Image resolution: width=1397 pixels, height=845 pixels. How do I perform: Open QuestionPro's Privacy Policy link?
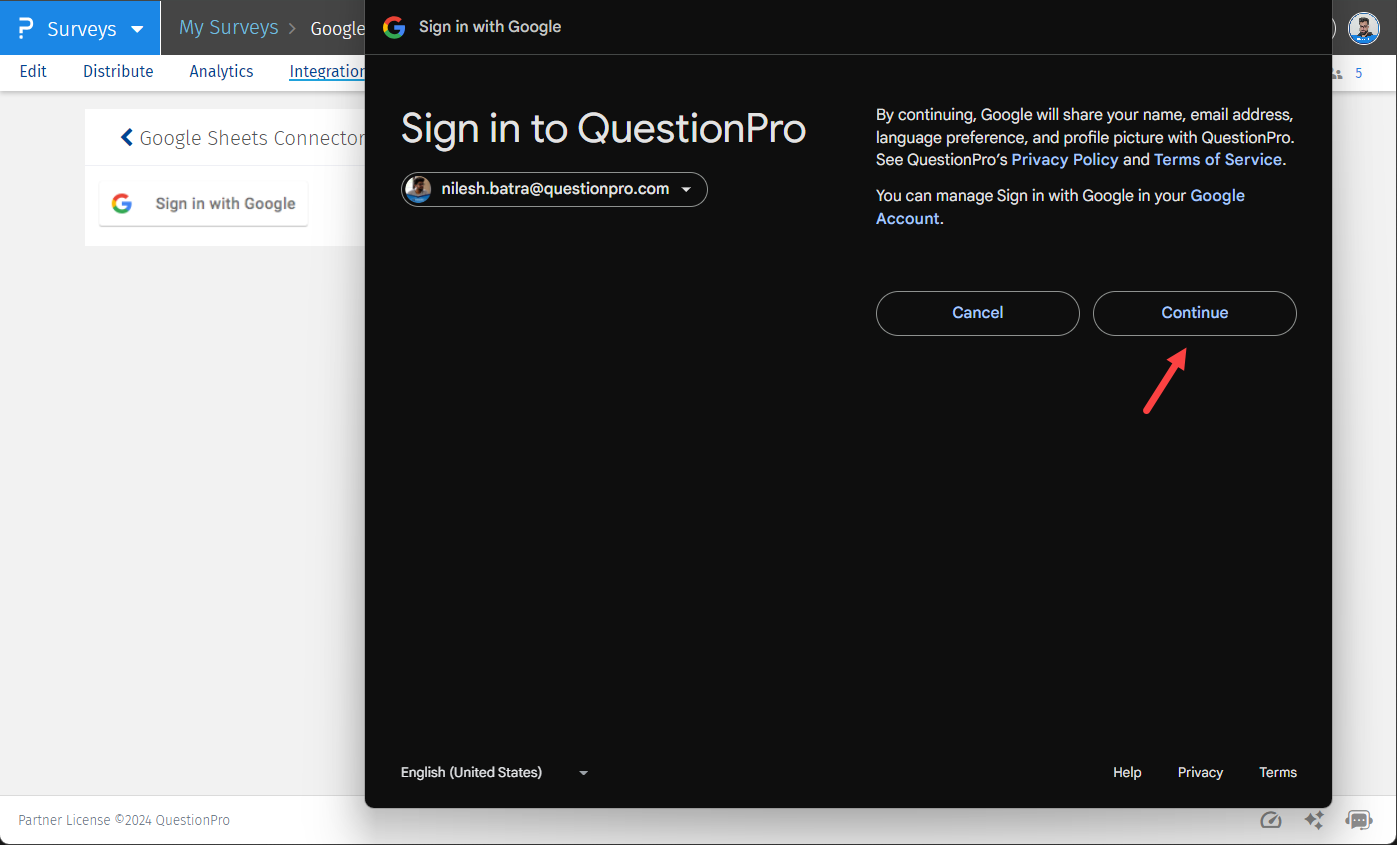tap(1065, 160)
